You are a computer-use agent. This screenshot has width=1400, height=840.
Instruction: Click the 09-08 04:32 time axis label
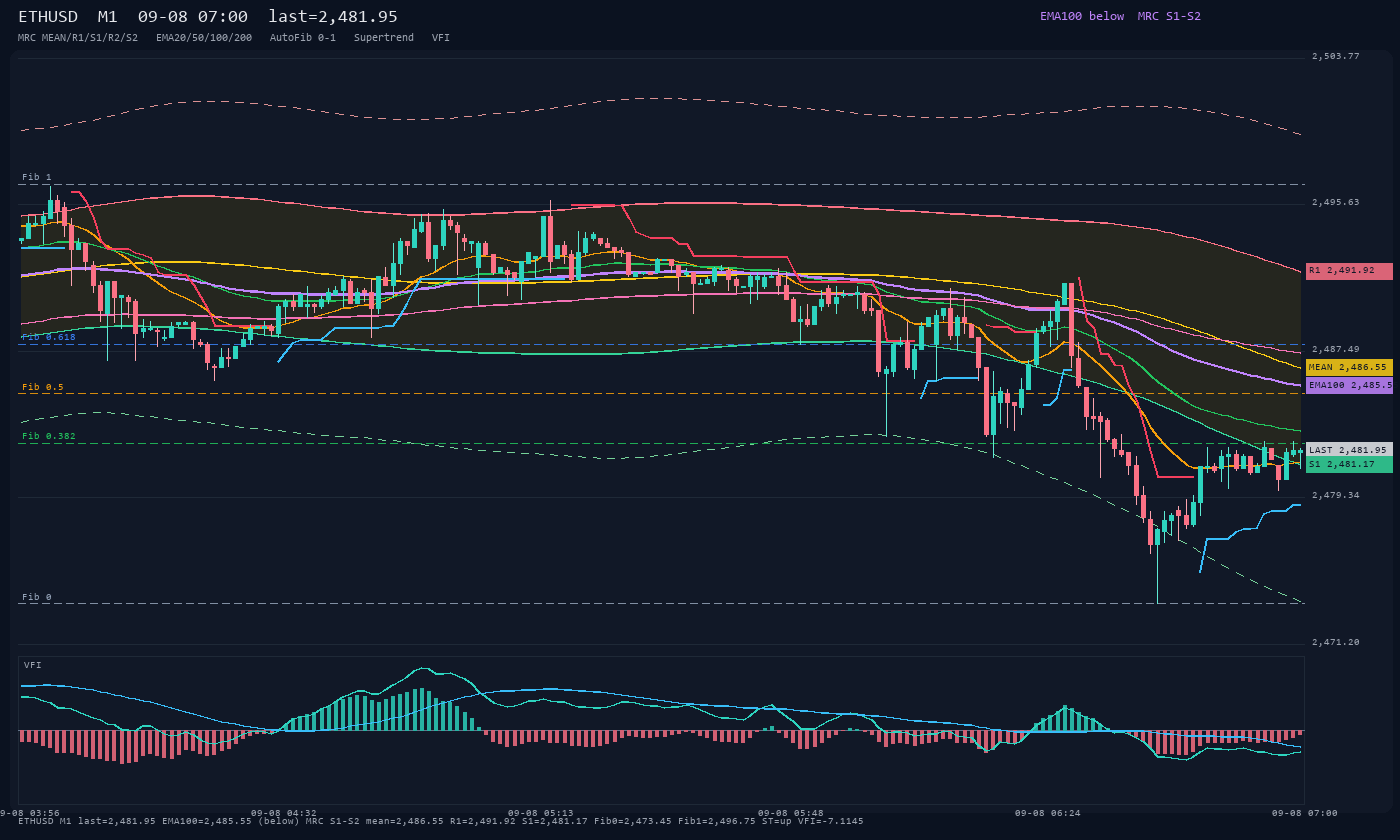click(x=284, y=813)
